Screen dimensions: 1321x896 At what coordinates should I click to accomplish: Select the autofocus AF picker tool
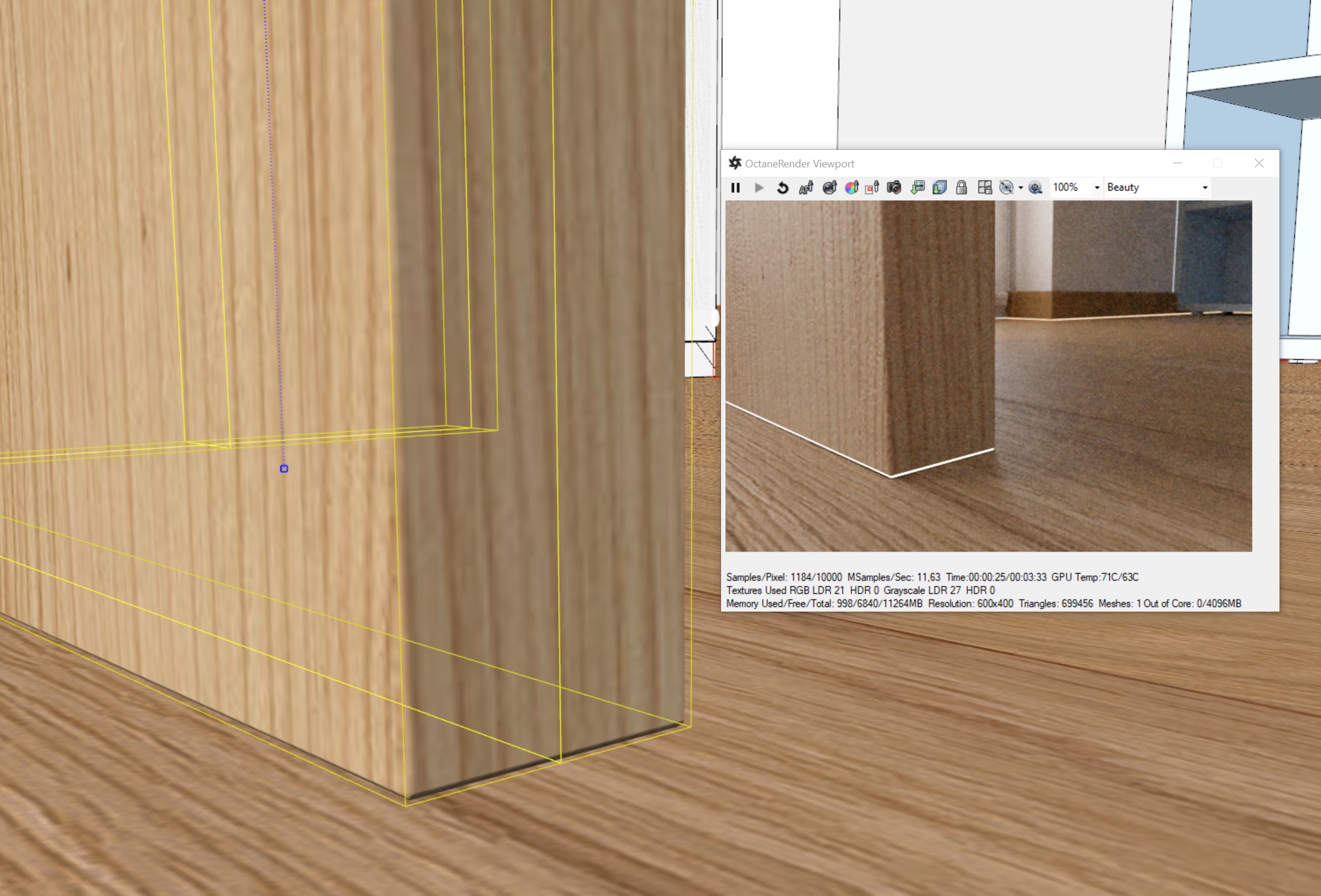coord(806,187)
